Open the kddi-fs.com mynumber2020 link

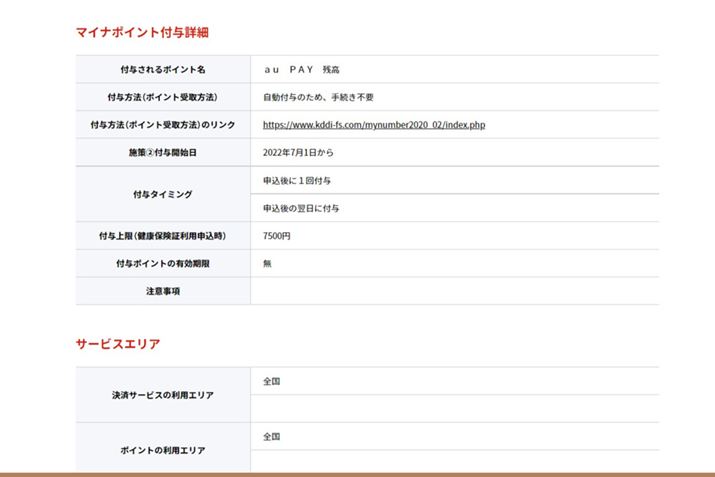coord(373,125)
